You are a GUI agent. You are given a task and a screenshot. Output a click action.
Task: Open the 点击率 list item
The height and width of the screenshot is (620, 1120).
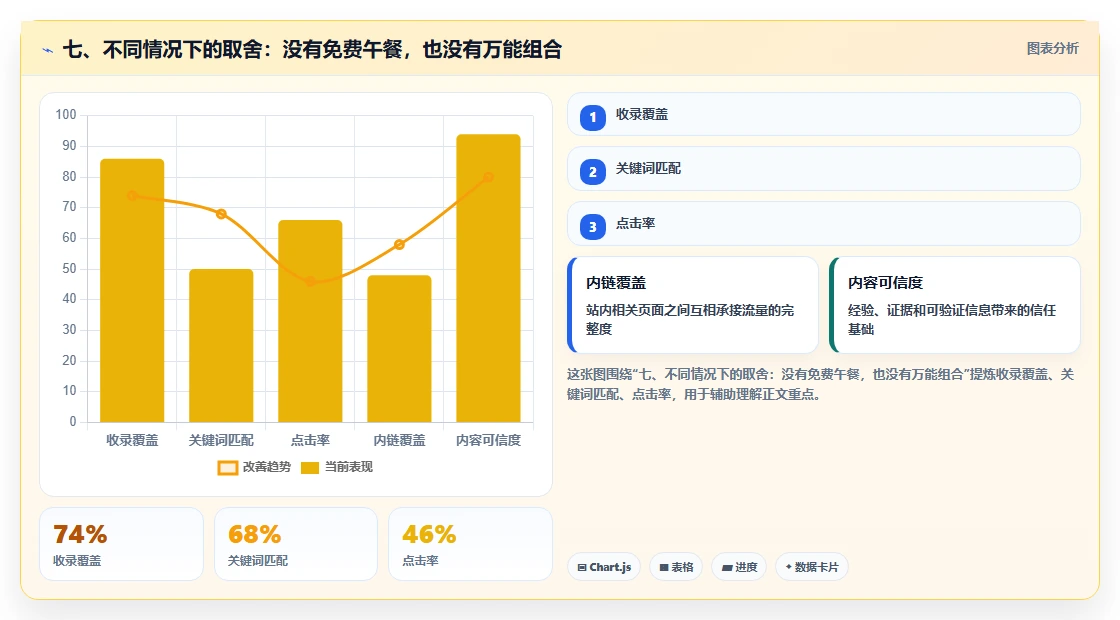(824, 224)
